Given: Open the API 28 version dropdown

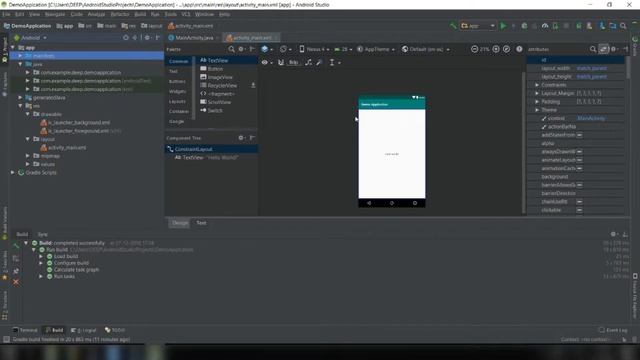Looking at the screenshot, I should coord(343,49).
